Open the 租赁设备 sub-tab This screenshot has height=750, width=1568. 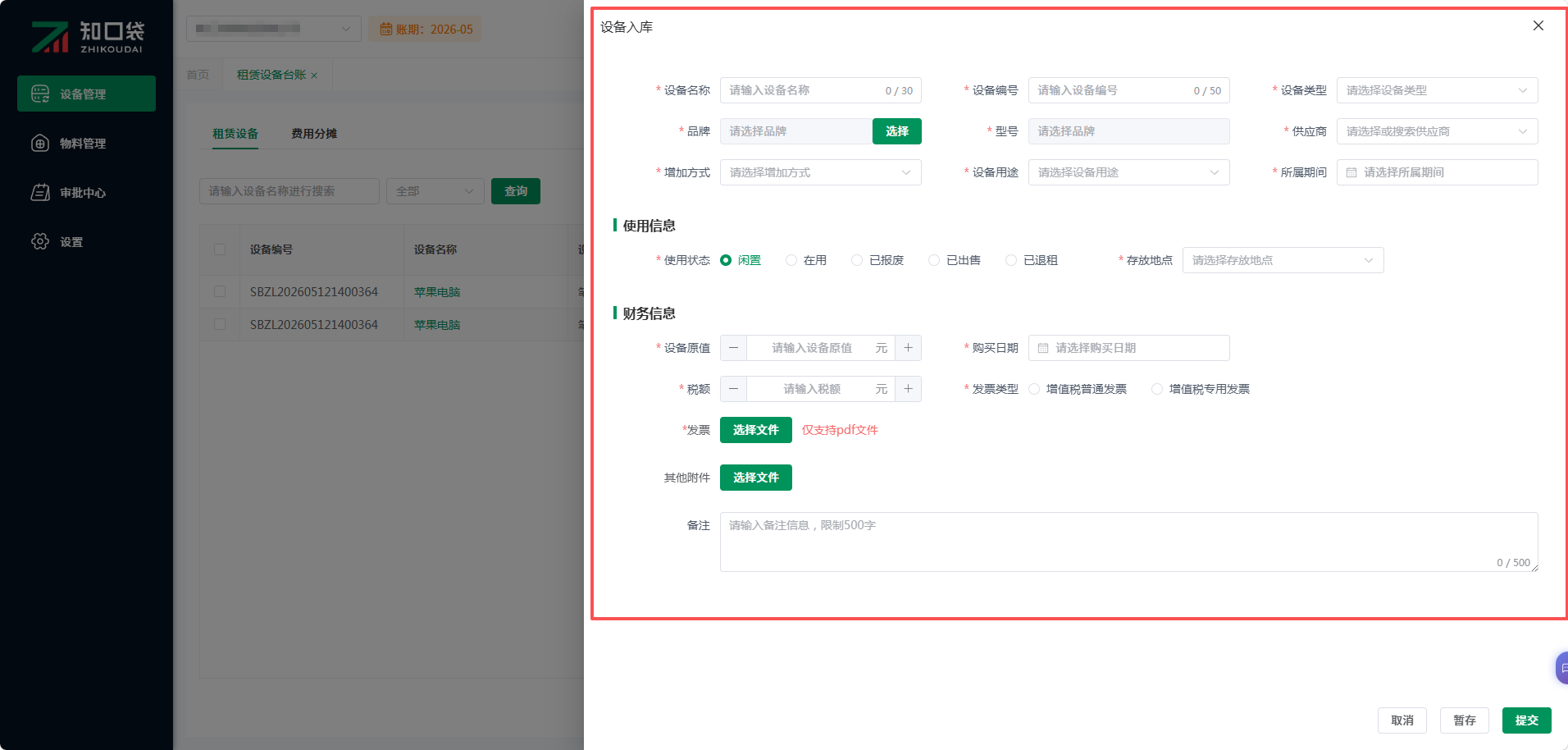(x=235, y=134)
